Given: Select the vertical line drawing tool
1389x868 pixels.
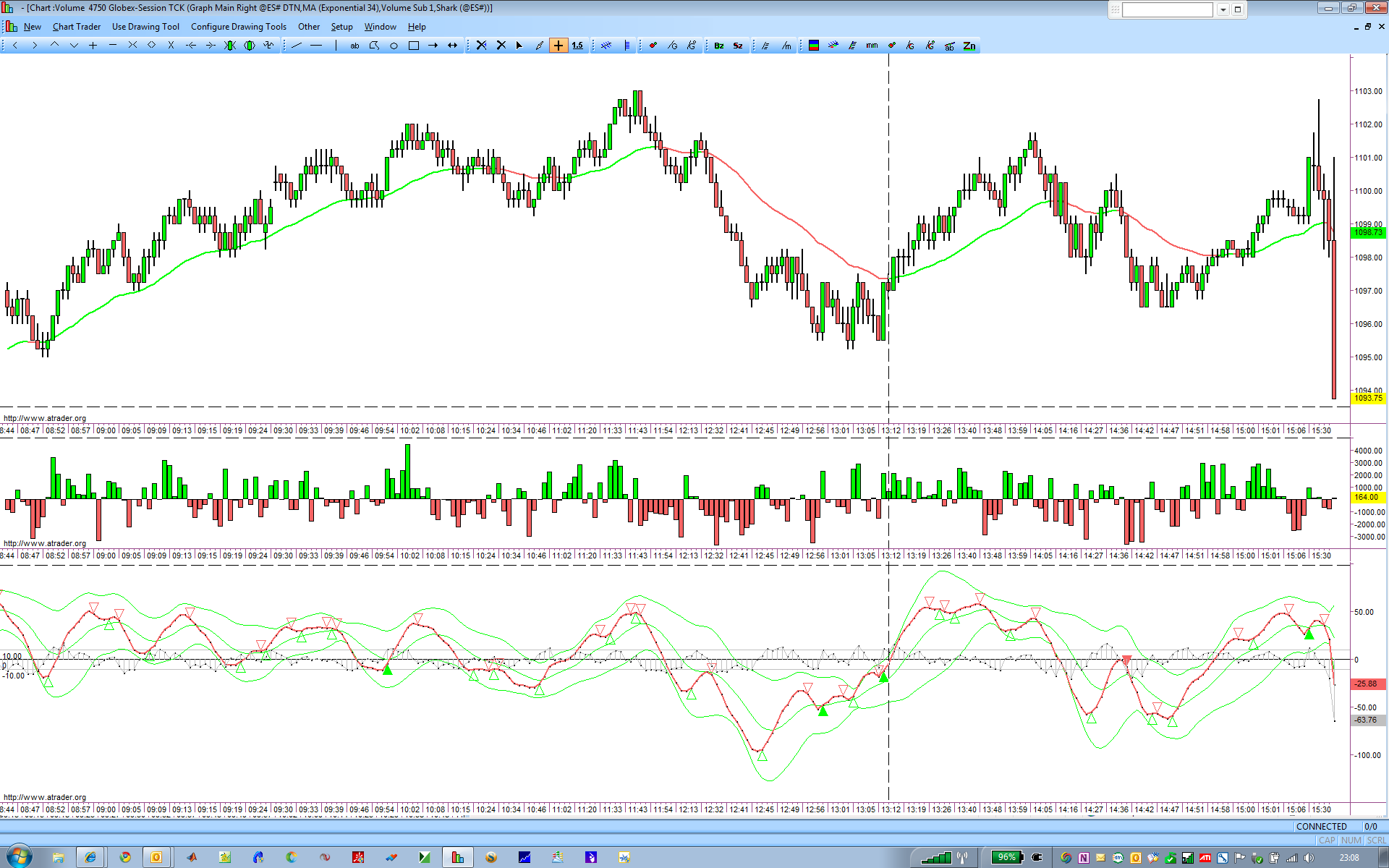Looking at the screenshot, I should click(336, 46).
